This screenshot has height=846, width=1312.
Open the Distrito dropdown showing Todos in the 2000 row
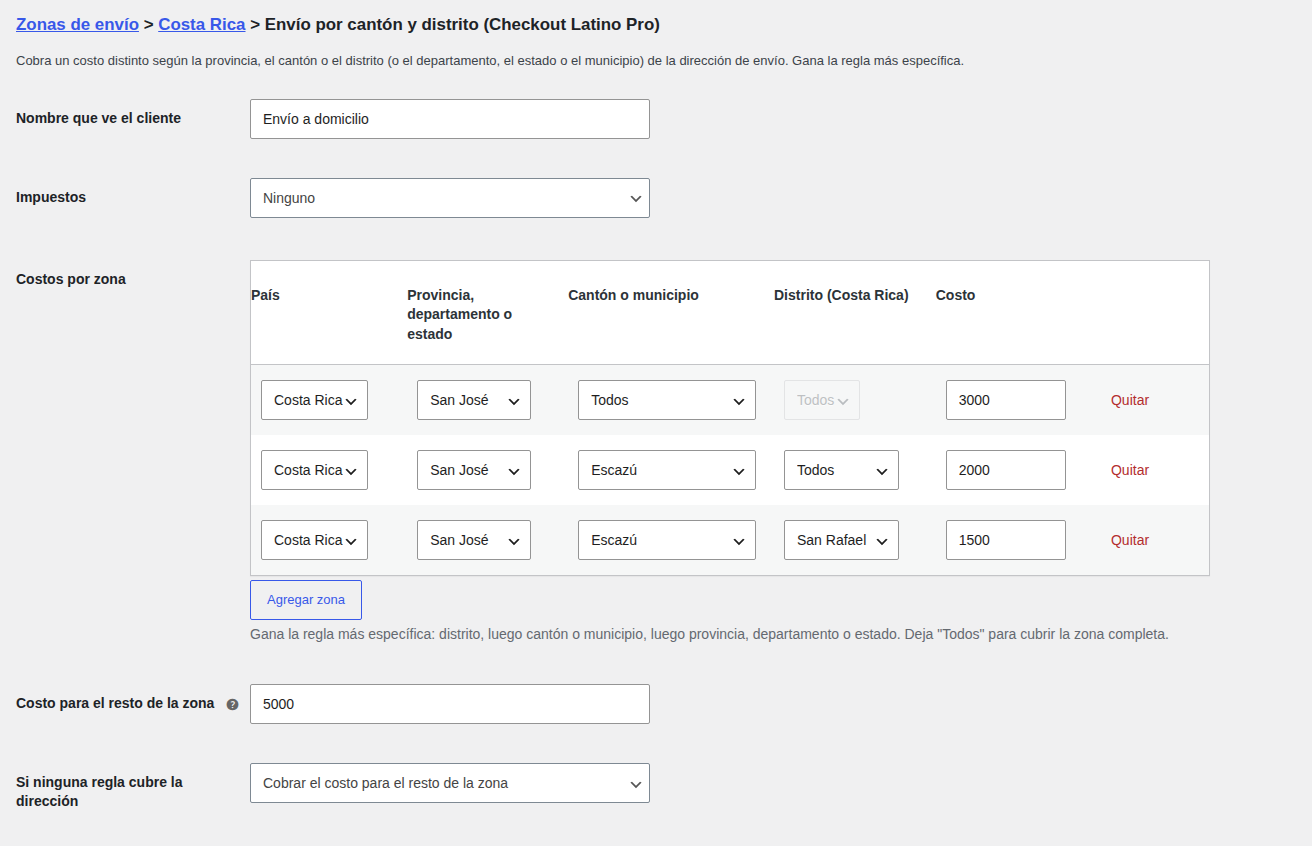point(841,470)
